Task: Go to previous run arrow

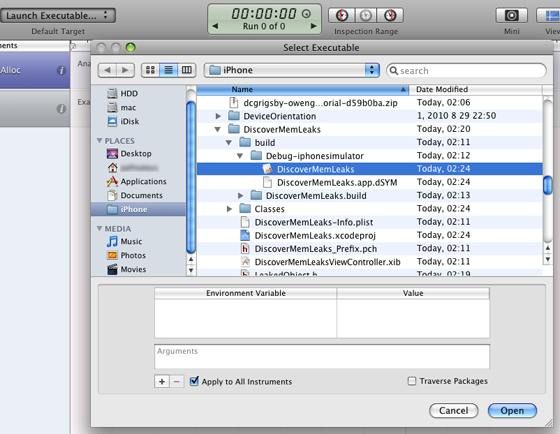Action: [215, 26]
